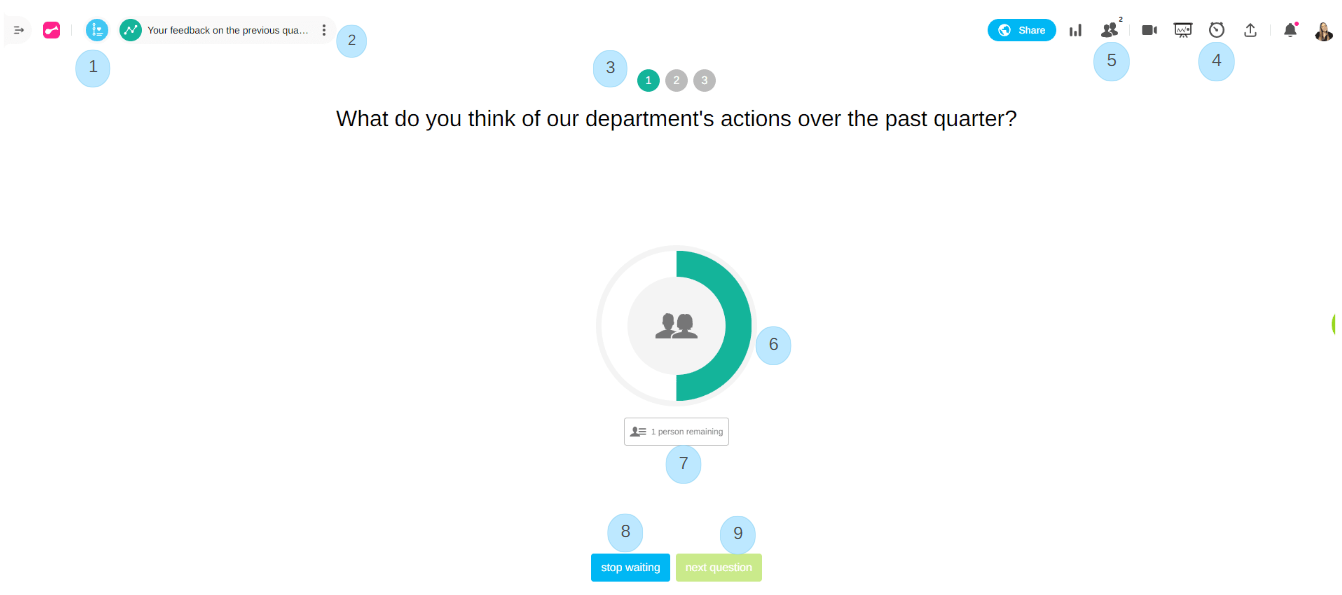Click the green survey title icon
1342x595 pixels.
130,31
